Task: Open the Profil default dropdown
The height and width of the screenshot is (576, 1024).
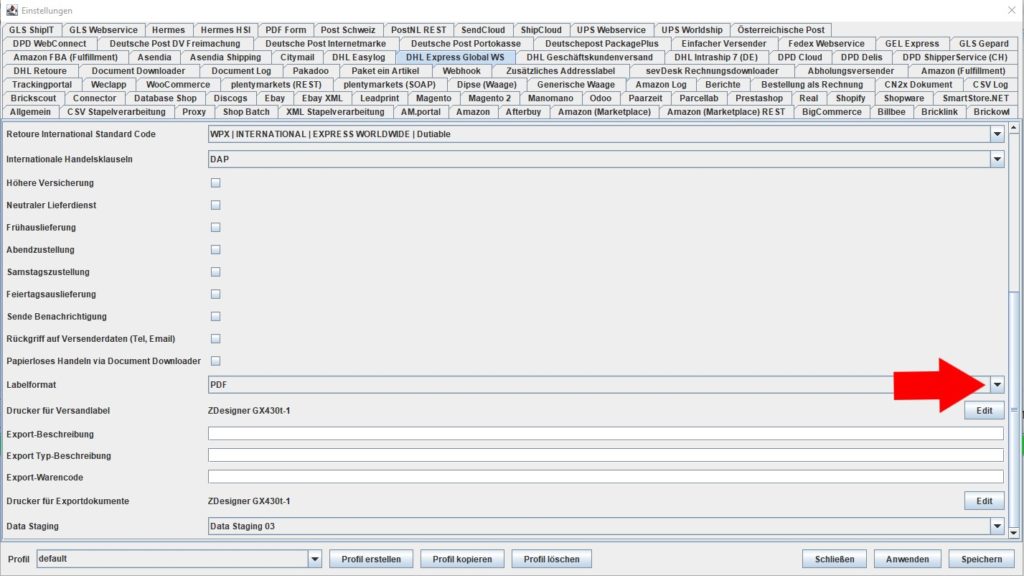Action: coord(315,559)
